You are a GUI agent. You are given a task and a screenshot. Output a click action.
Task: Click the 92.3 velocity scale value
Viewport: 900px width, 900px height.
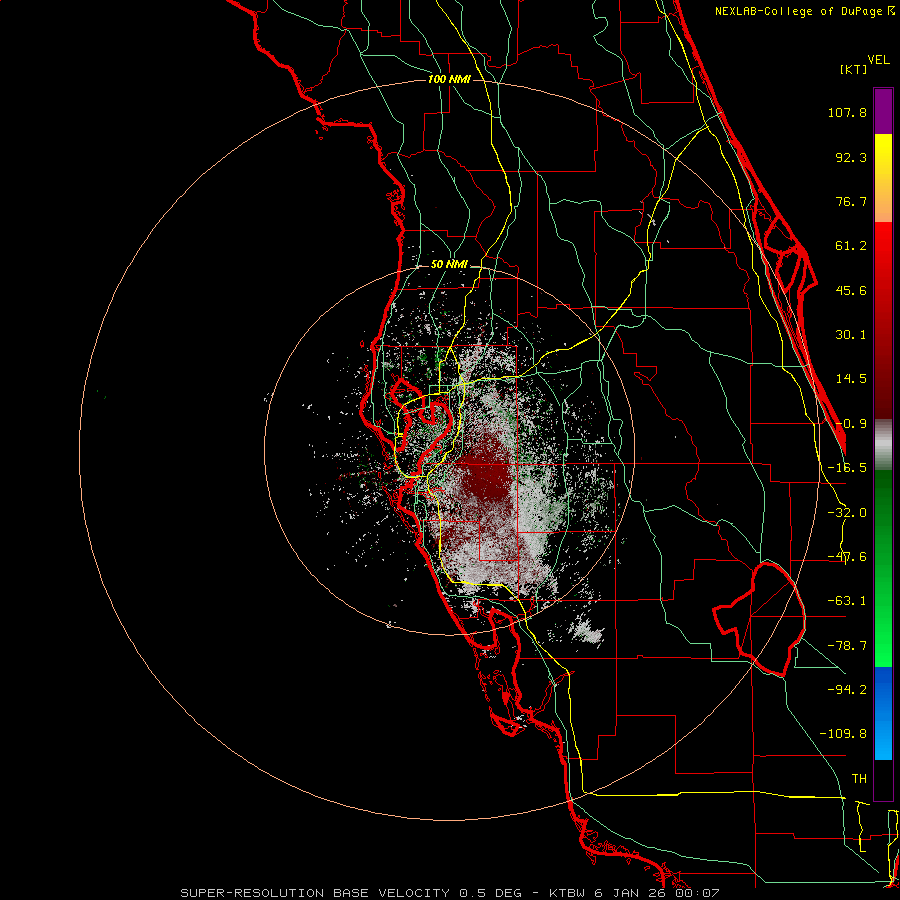[x=851, y=157]
